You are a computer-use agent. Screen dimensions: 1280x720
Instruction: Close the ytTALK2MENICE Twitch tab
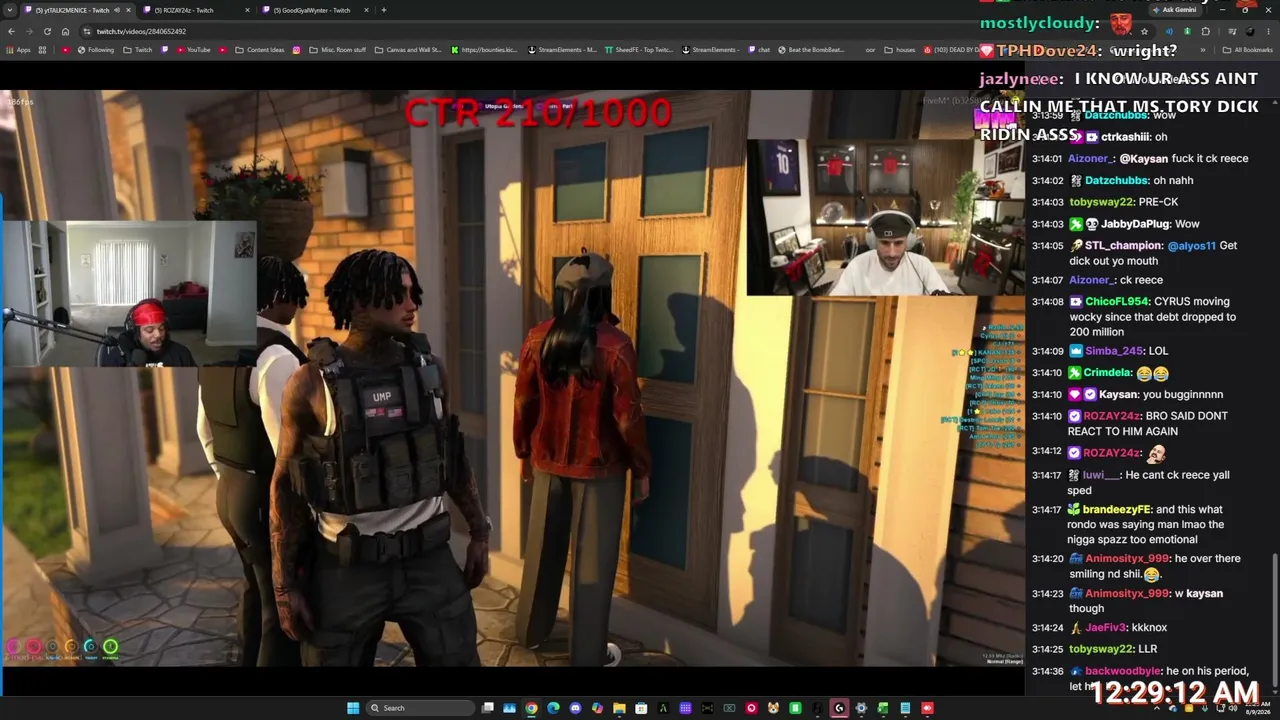pyautogui.click(x=128, y=10)
